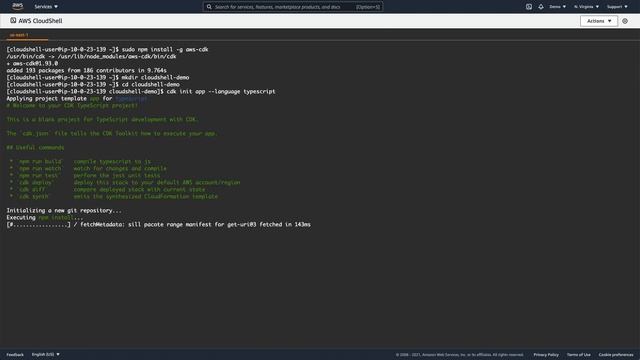This screenshot has width=640, height=360.
Task: Open the Services dropdown menu
Action: click(x=46, y=7)
